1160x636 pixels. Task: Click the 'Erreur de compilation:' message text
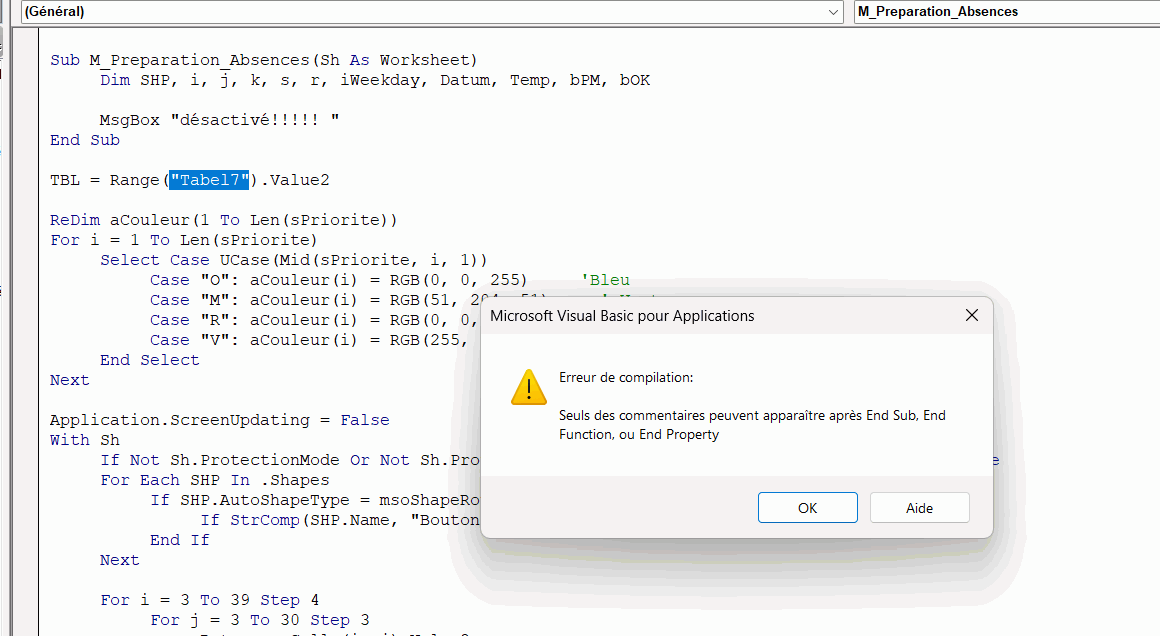[x=626, y=377]
